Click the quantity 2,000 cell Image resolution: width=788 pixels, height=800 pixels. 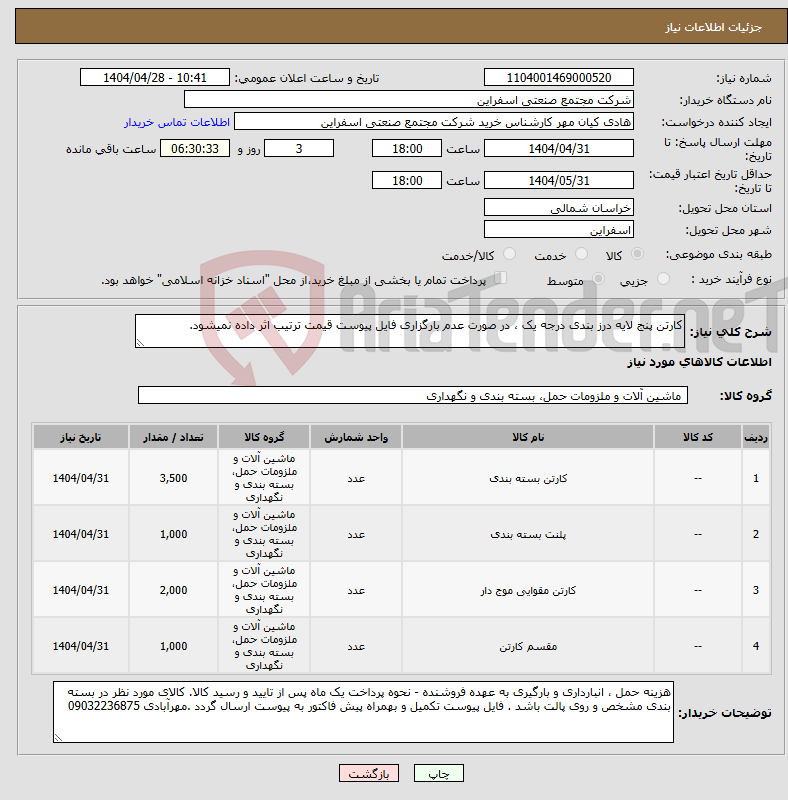(174, 590)
